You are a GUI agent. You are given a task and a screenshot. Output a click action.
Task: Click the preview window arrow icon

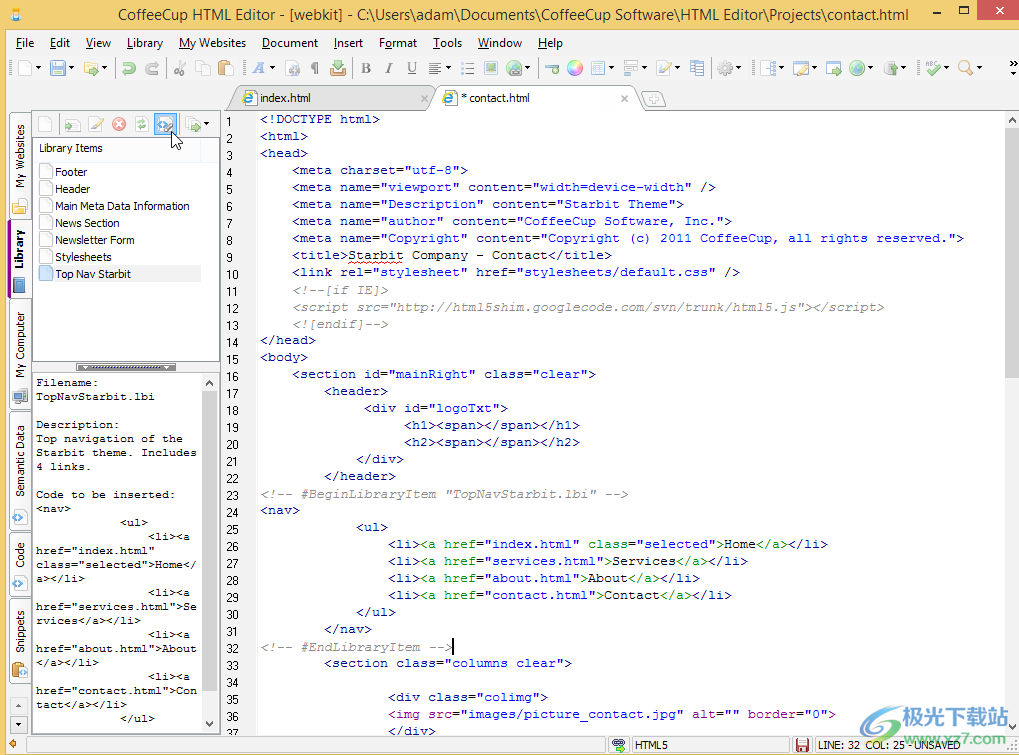pos(834,68)
